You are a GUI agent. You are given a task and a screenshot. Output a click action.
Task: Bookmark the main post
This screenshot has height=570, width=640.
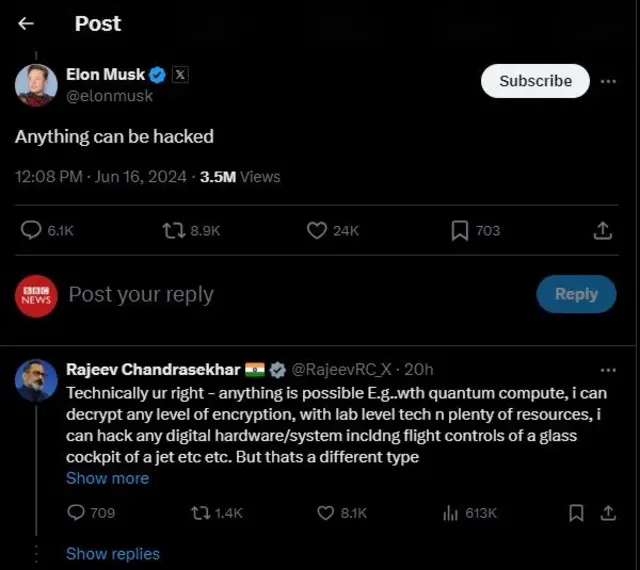pyautogui.click(x=459, y=230)
